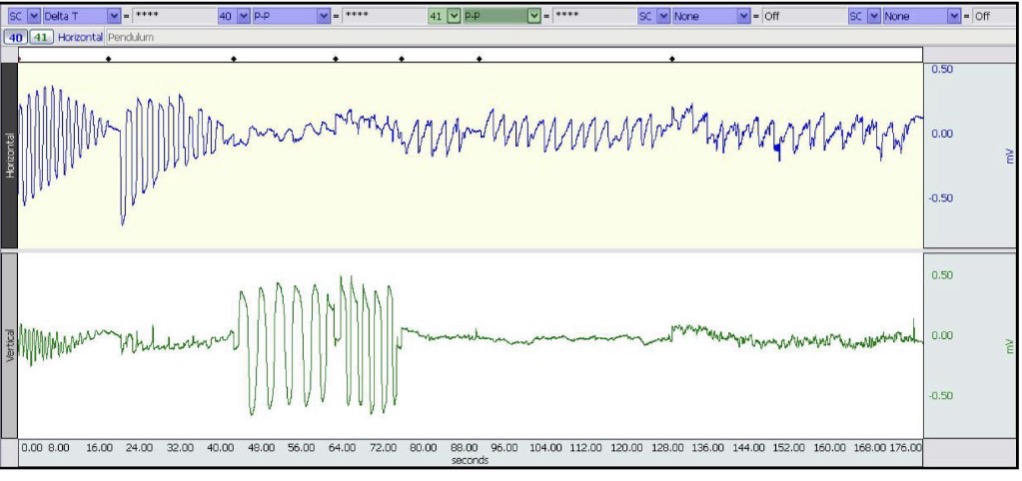Open the P-P dropdown for channel 40
The width and height of the screenshot is (1022, 481).
click(x=323, y=17)
